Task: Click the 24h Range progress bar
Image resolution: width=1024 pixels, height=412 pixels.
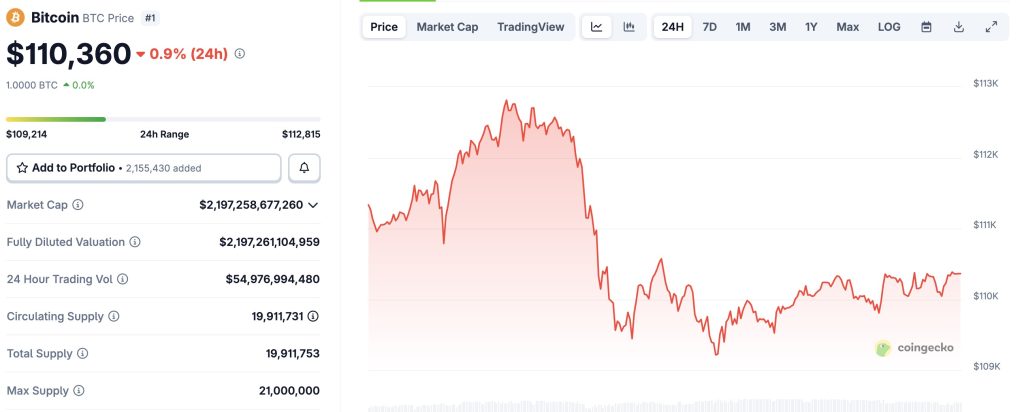Action: point(163,119)
